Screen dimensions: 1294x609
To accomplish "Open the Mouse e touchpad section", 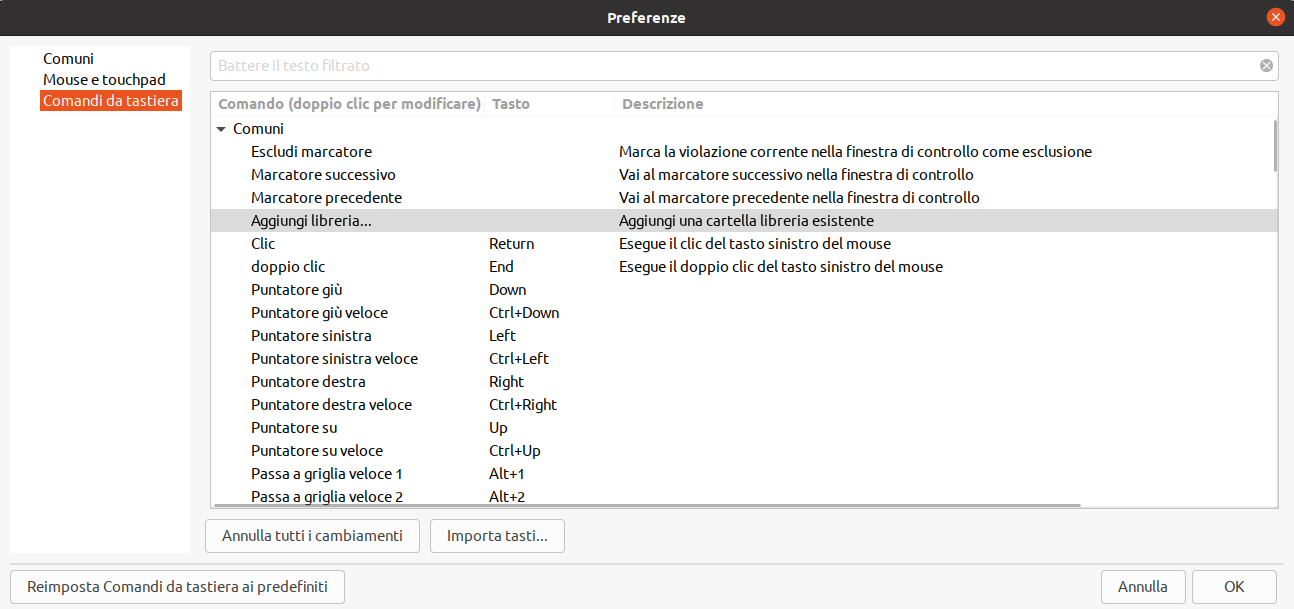I will point(104,80).
